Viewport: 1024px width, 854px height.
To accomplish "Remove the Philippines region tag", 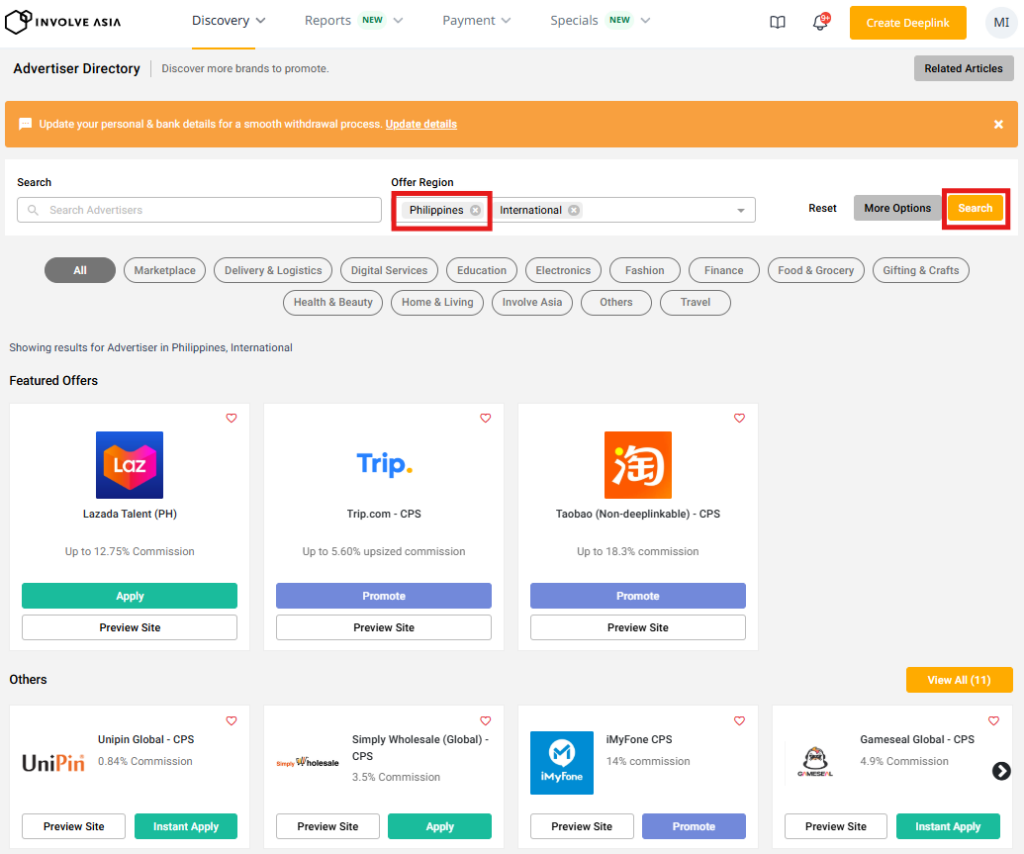I will click(475, 210).
